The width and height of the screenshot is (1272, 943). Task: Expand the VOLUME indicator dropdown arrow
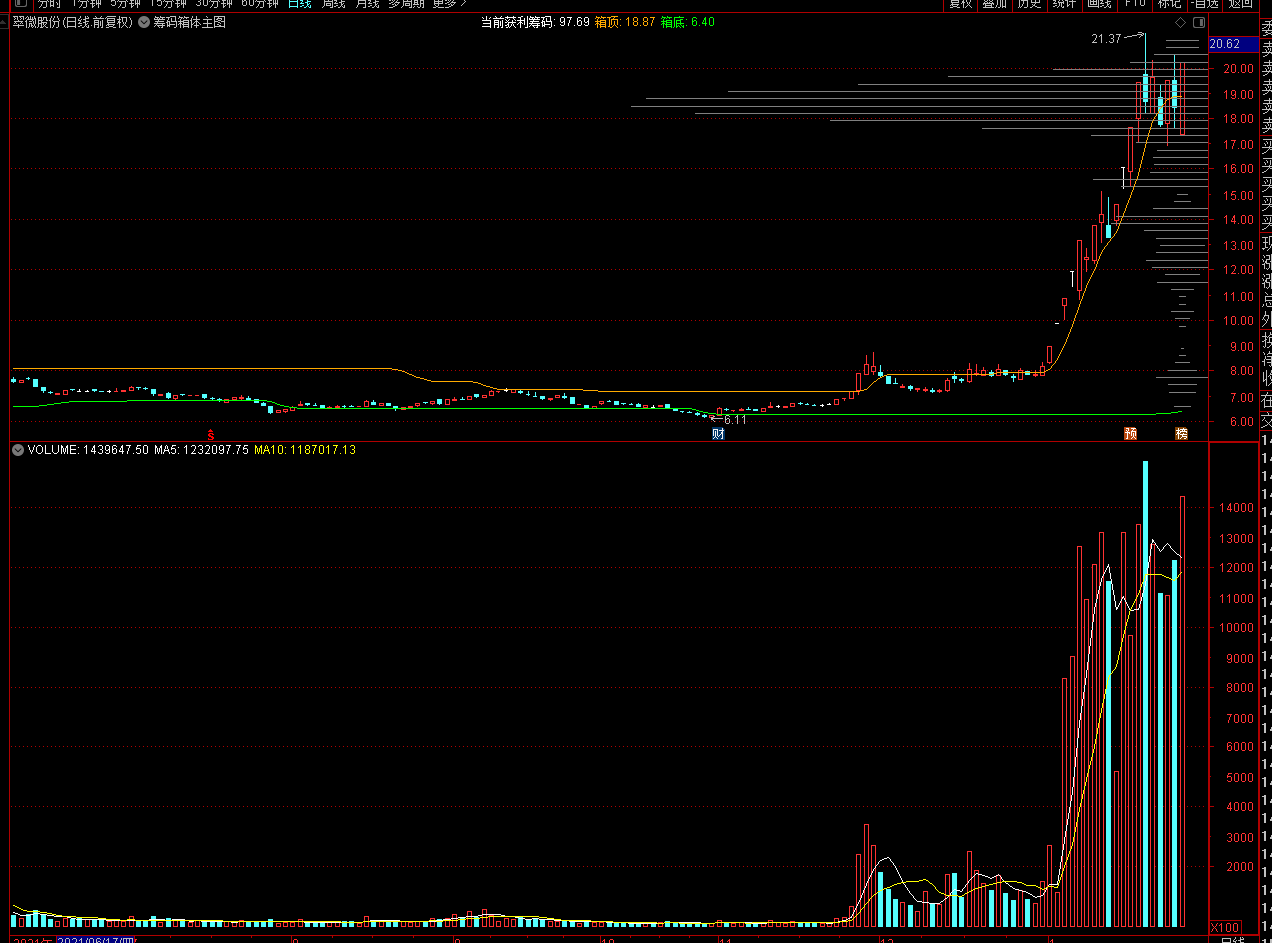click(x=18, y=450)
